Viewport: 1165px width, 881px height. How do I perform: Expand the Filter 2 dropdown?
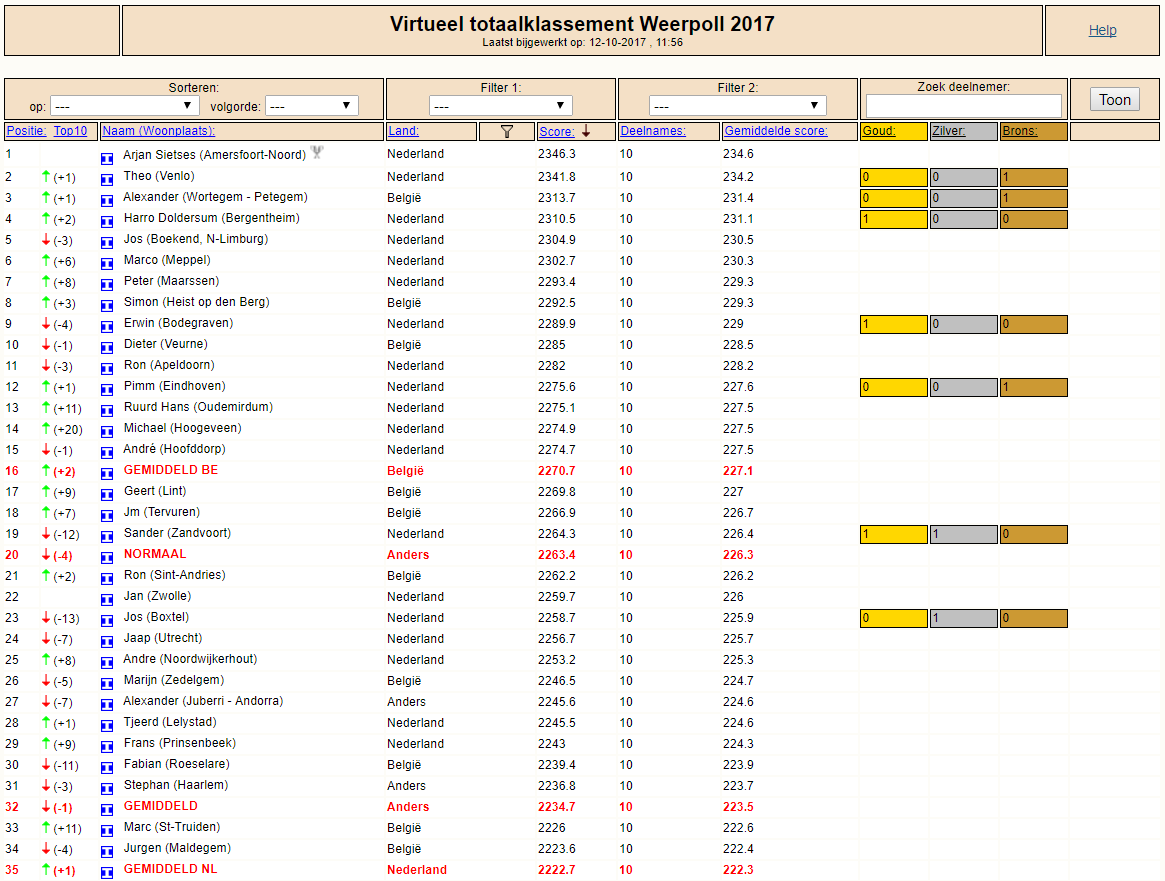737,106
